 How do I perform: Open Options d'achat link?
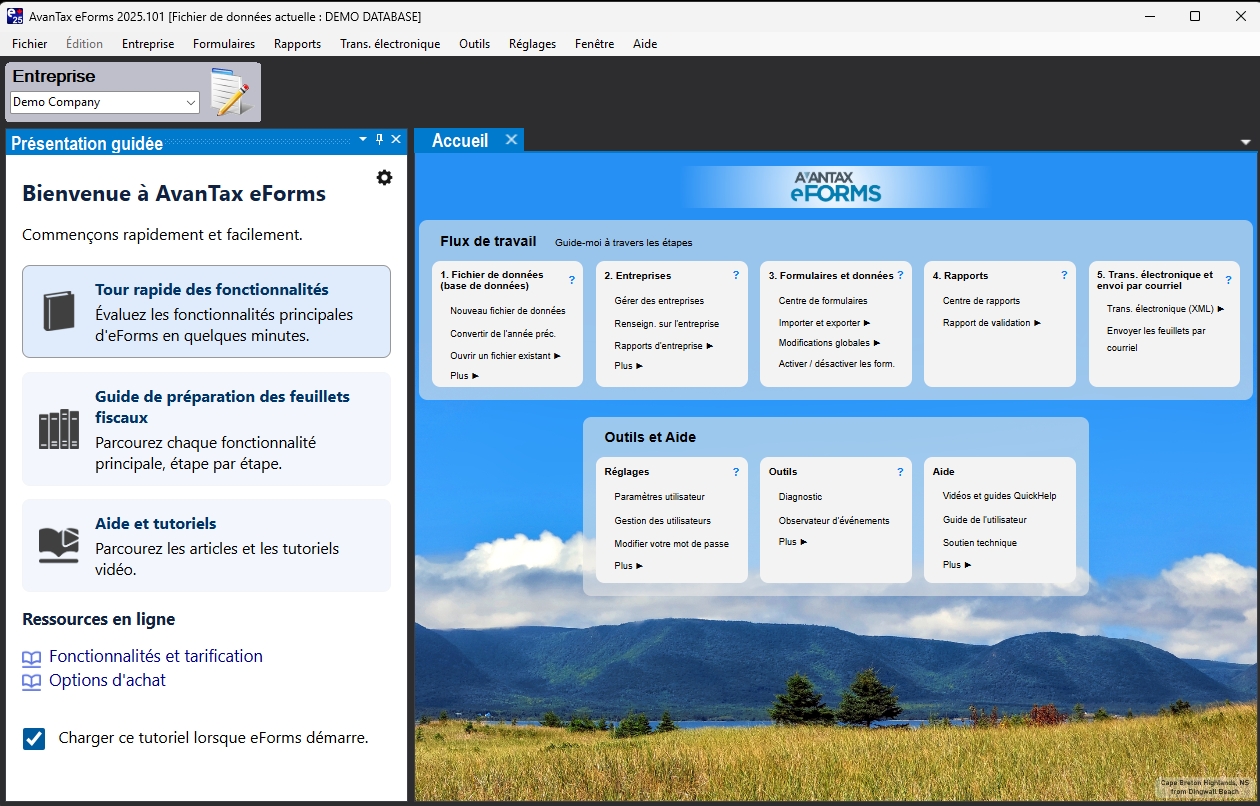pyautogui.click(x=108, y=681)
